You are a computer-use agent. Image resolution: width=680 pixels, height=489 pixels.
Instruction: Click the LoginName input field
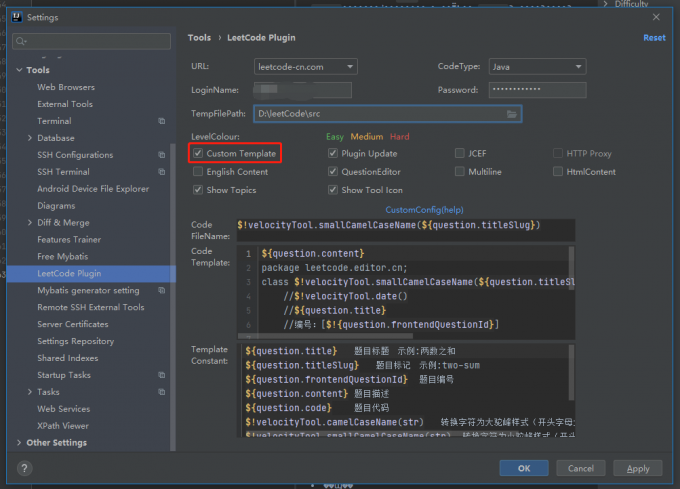[303, 90]
